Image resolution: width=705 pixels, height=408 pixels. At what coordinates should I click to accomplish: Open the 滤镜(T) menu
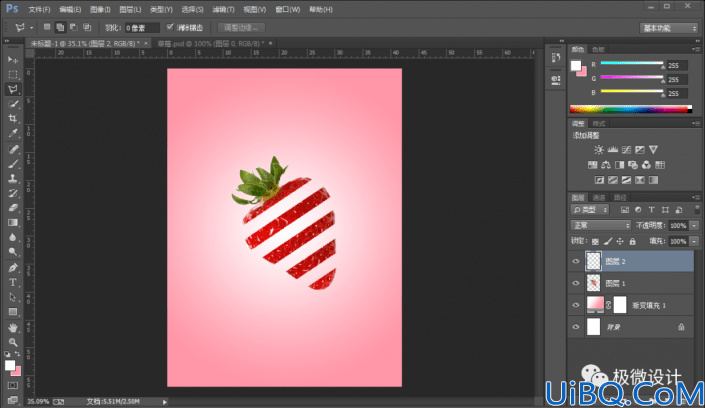(x=223, y=9)
